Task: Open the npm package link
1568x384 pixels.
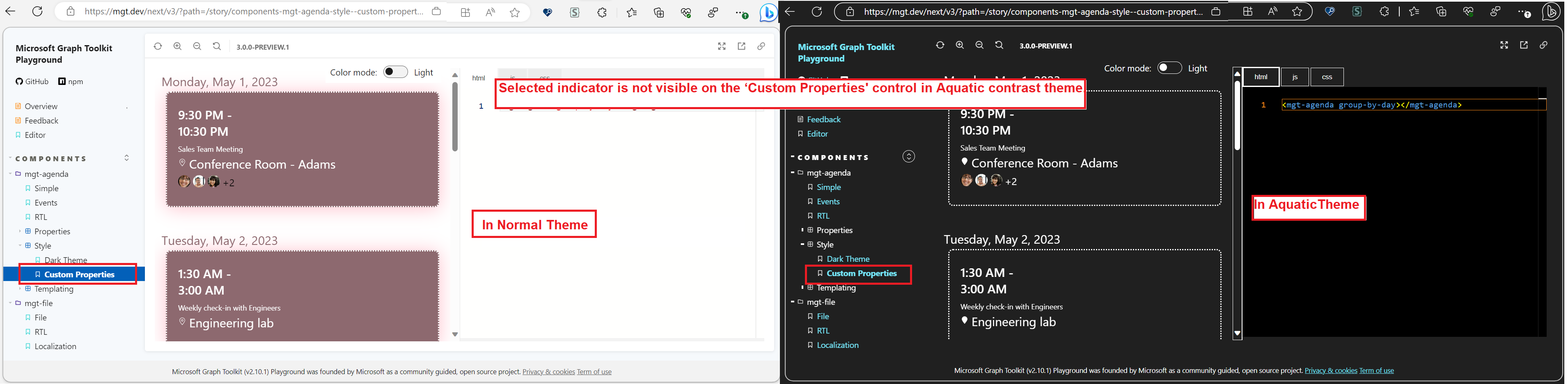Action: point(71,81)
